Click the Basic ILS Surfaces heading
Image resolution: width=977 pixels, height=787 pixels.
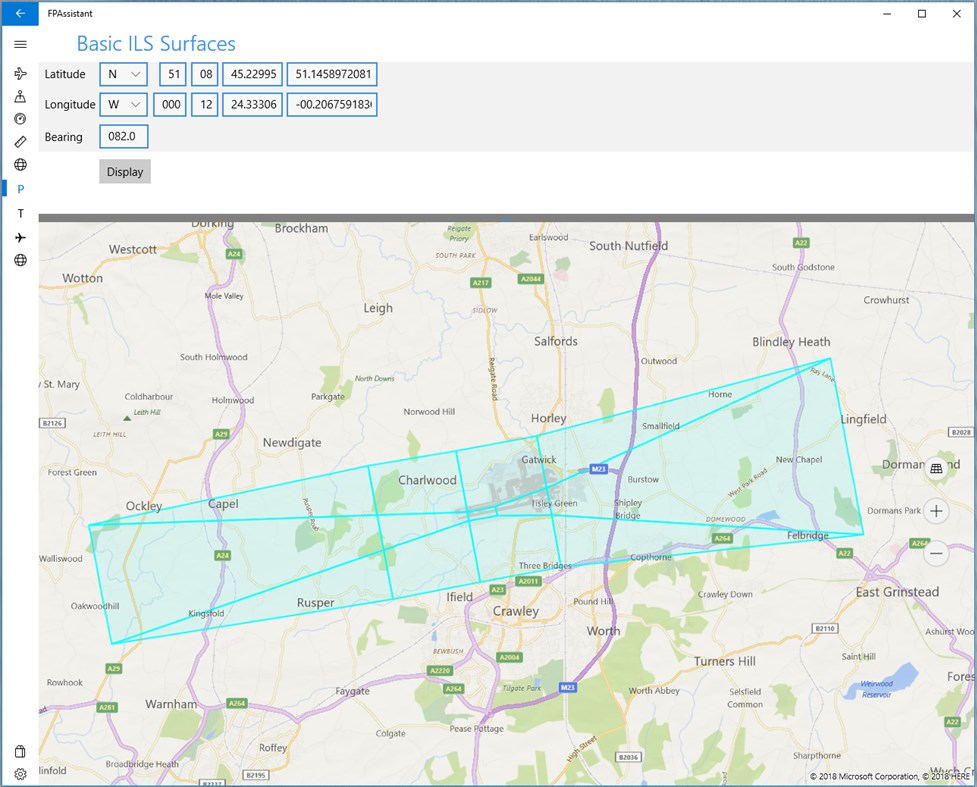tap(156, 44)
